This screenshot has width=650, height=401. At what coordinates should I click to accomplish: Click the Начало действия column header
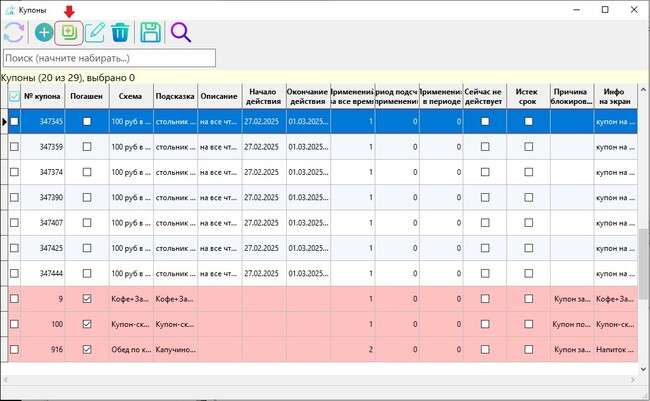[x=263, y=96]
